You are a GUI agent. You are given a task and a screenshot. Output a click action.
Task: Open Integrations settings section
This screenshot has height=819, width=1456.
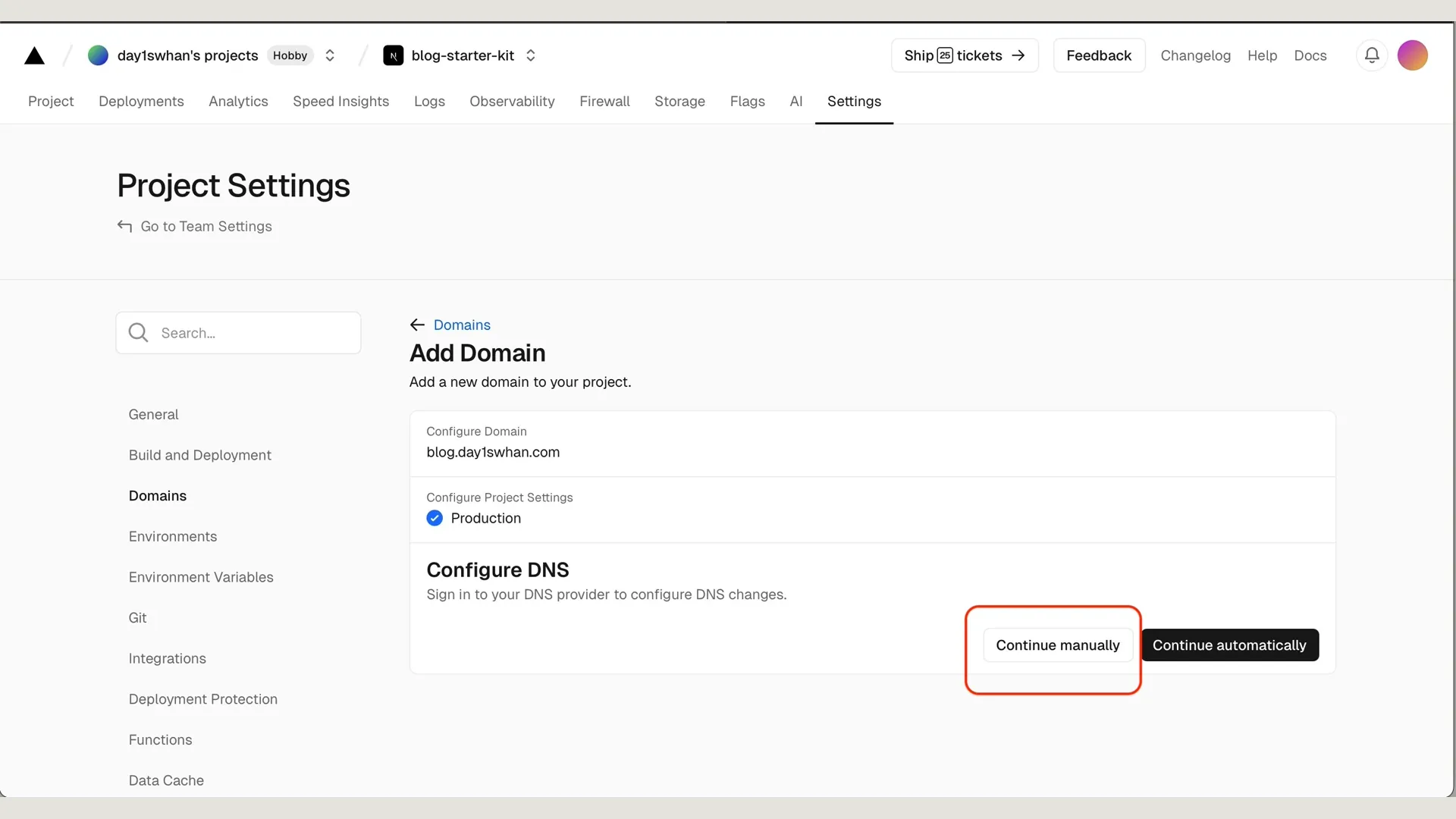point(167,658)
